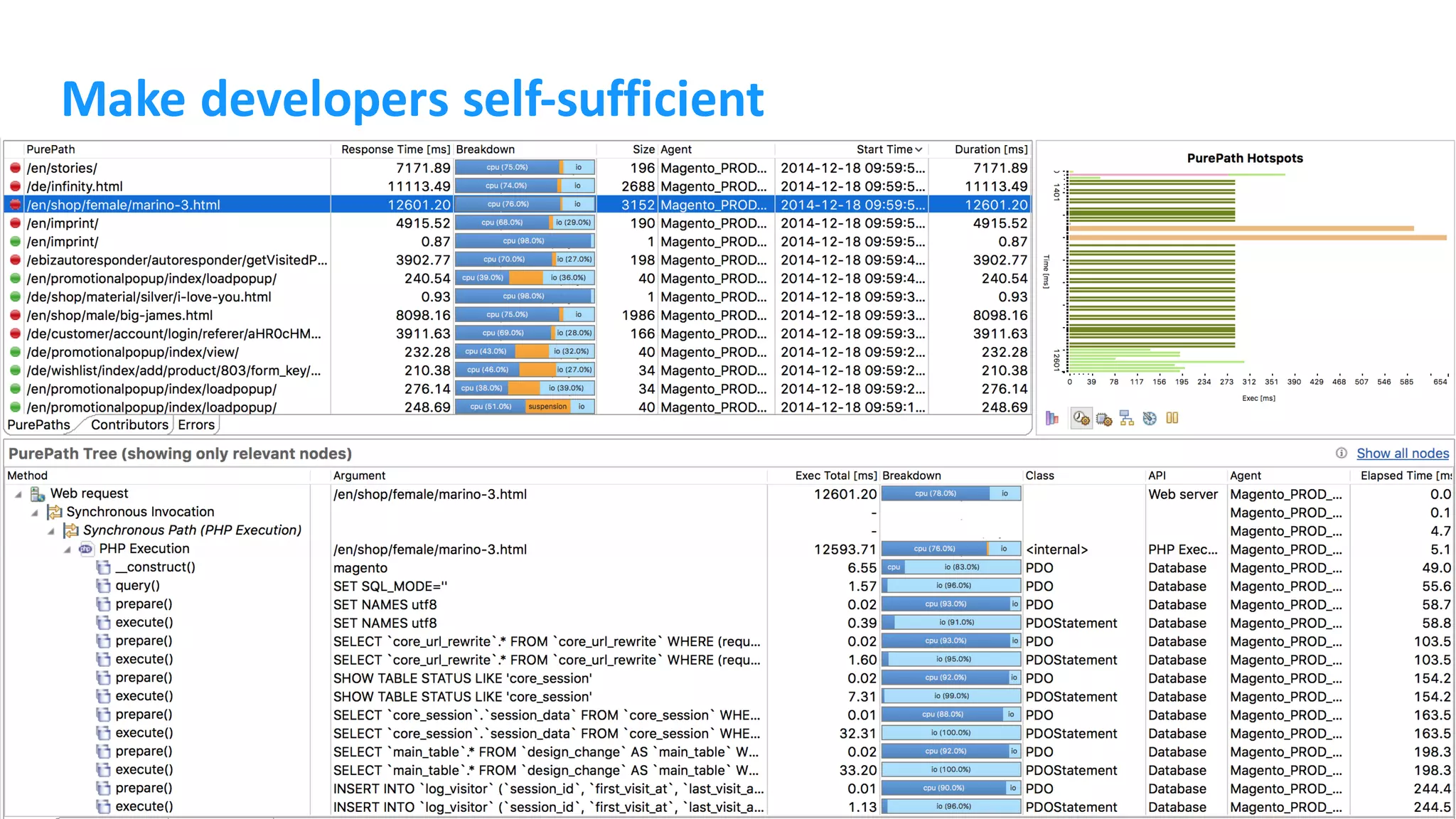
Task: Click the breakdown bar of the Web request node
Action: click(x=951, y=493)
